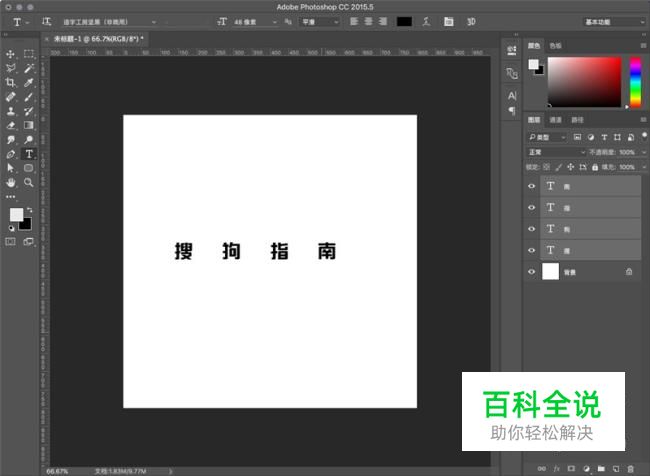The height and width of the screenshot is (476, 650).
Task: Switch to the 色板 tab
Action: pos(556,45)
